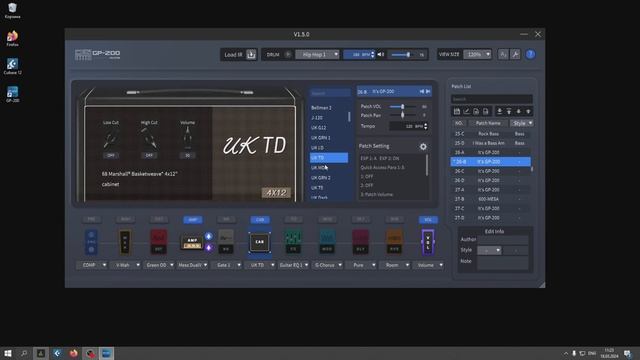Open the Guitar EQ 1 dropdown
640x360 pixels.
pos(294,265)
